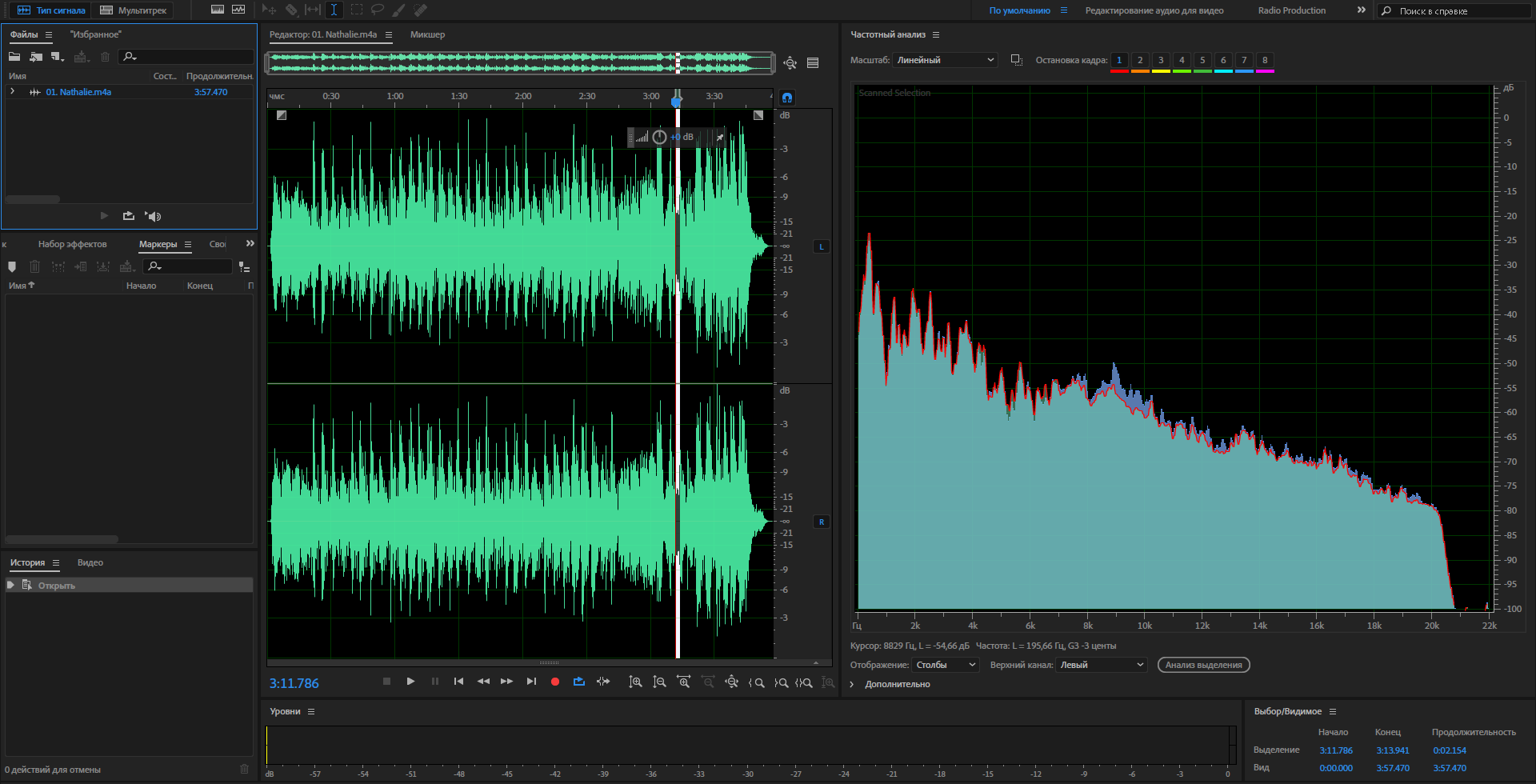This screenshot has height=784, width=1536.
Task: Toggle the right channel R button
Action: click(821, 522)
